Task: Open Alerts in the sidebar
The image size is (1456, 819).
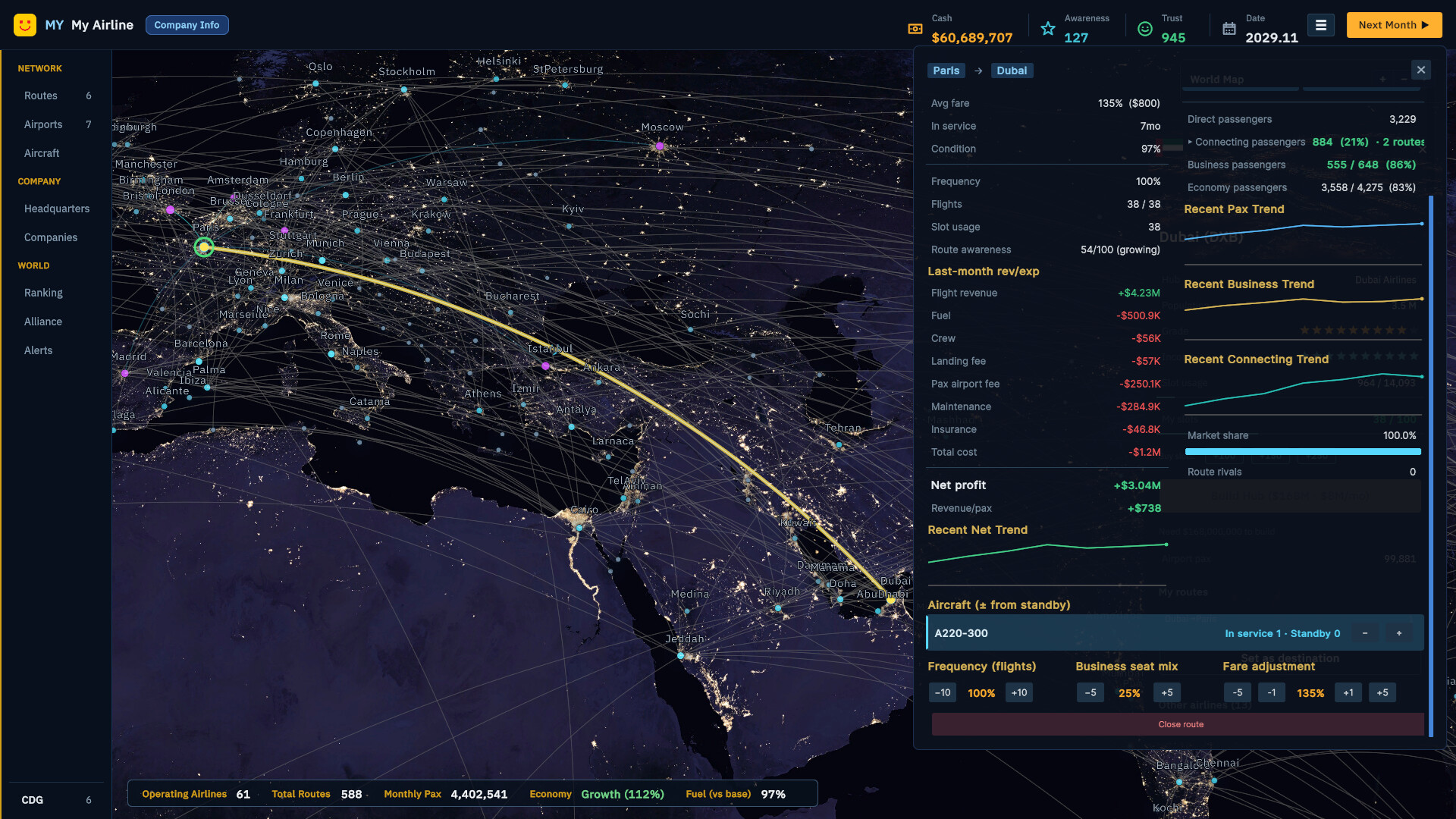Action: click(57, 350)
